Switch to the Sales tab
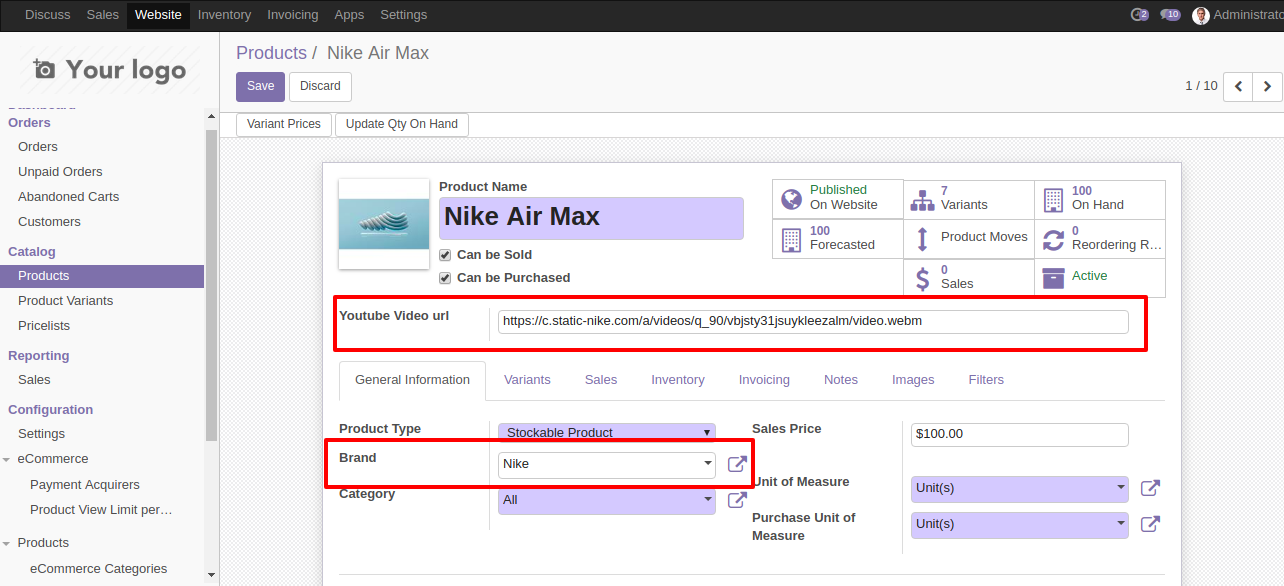Screen dimensions: 1284x586 (x=601, y=380)
